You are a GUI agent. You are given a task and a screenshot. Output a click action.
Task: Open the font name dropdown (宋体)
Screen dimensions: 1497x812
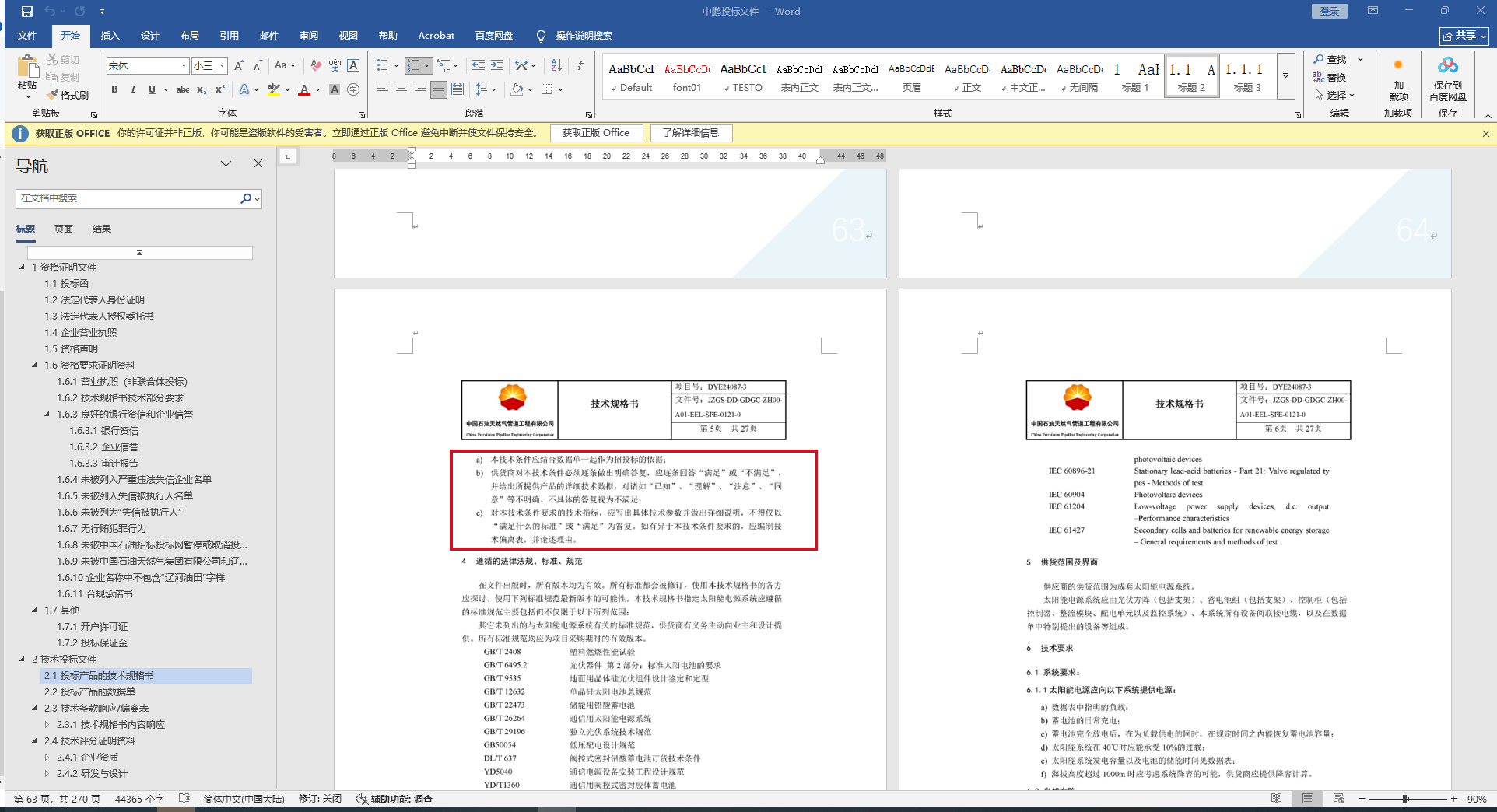[x=184, y=66]
